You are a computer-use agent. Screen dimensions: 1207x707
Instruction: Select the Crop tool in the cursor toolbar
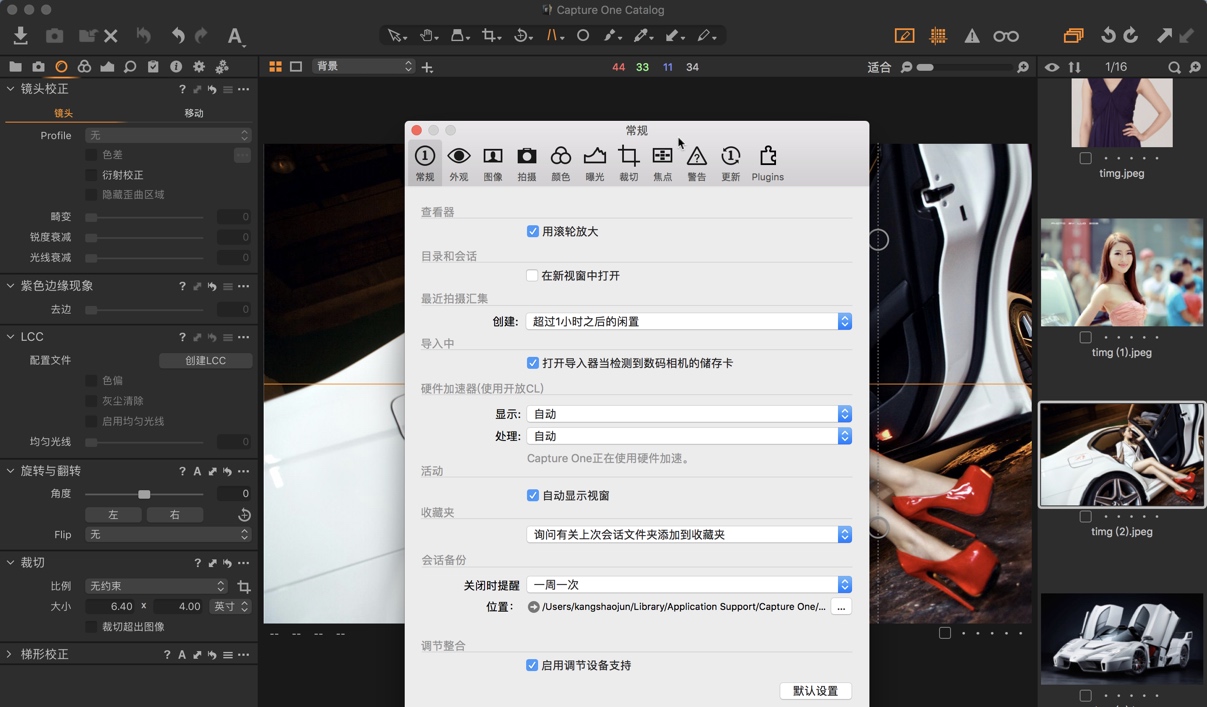pyautogui.click(x=491, y=35)
